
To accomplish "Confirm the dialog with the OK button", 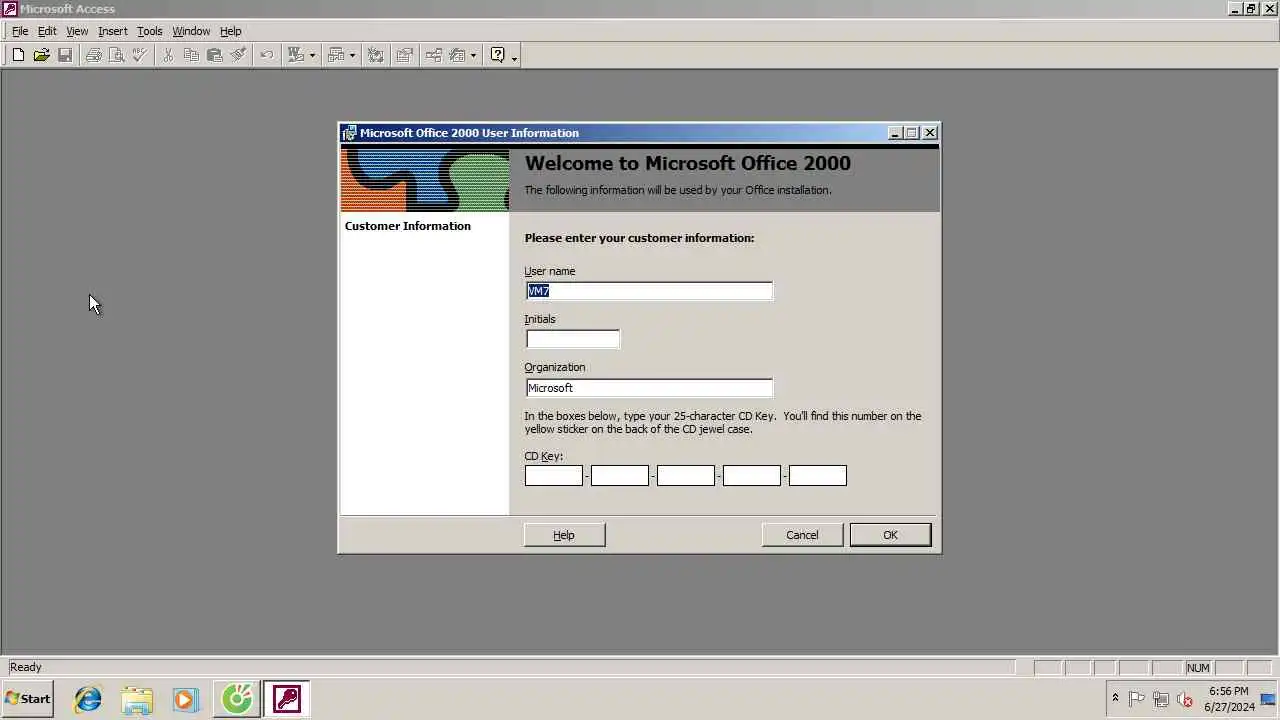I will 890,535.
